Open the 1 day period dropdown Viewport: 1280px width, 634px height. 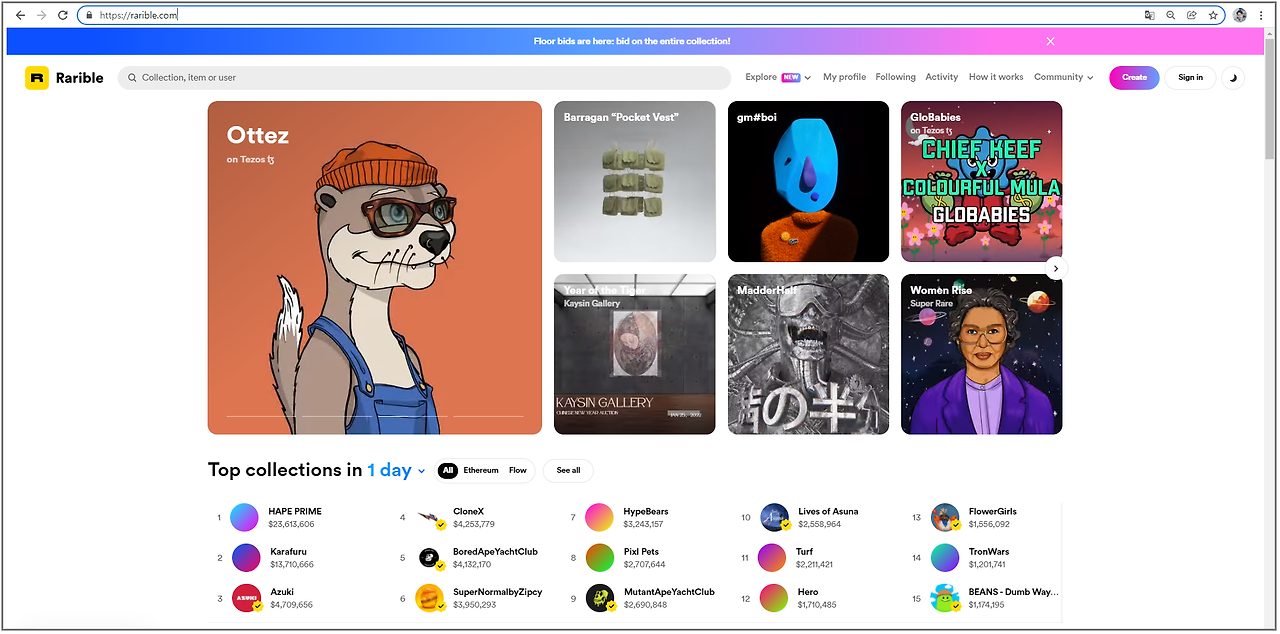pos(396,470)
